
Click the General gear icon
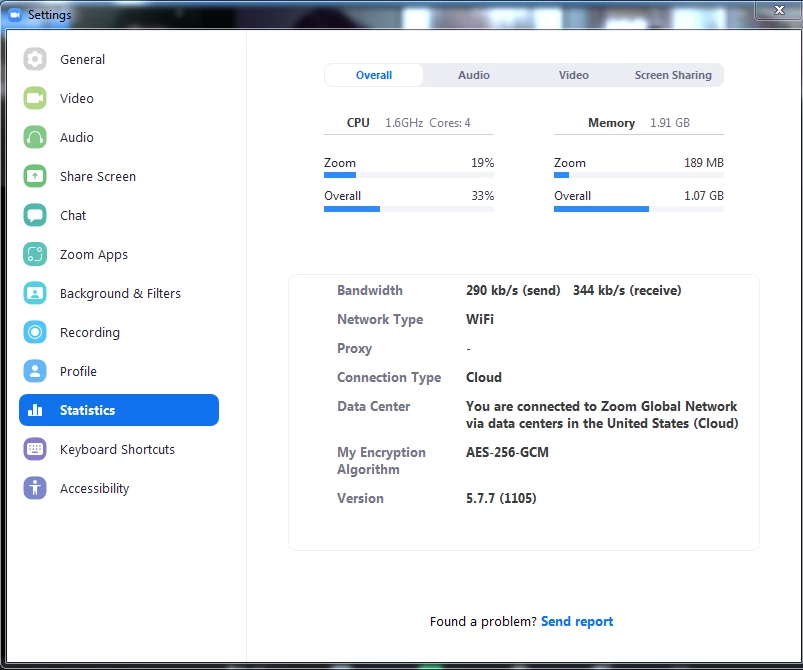coord(35,59)
